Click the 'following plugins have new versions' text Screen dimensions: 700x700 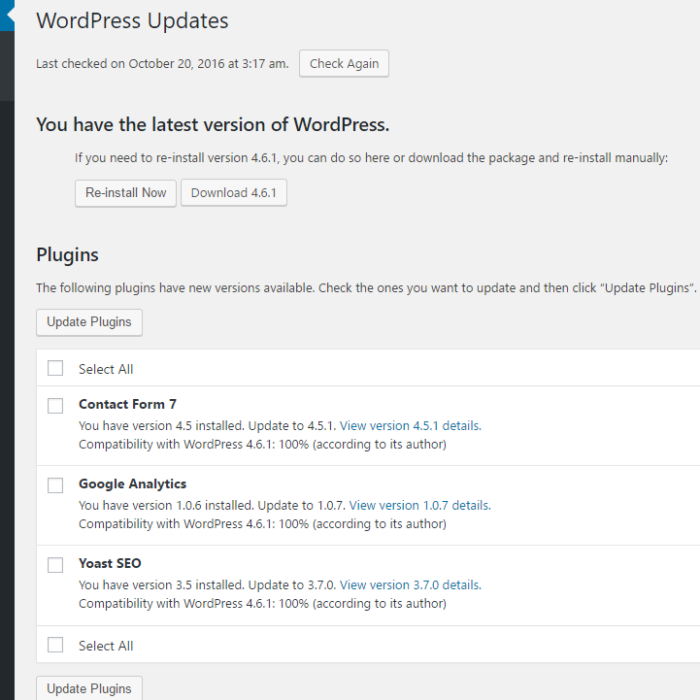[366, 288]
